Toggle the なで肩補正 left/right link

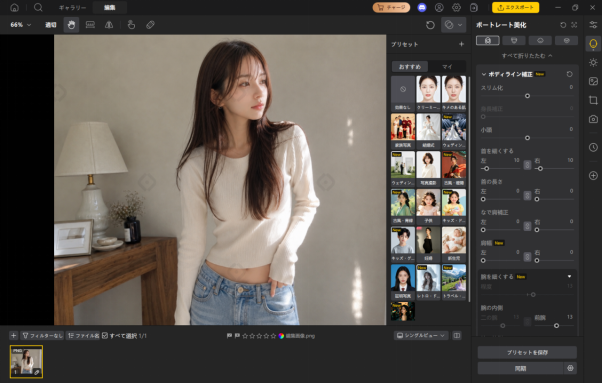527,226
